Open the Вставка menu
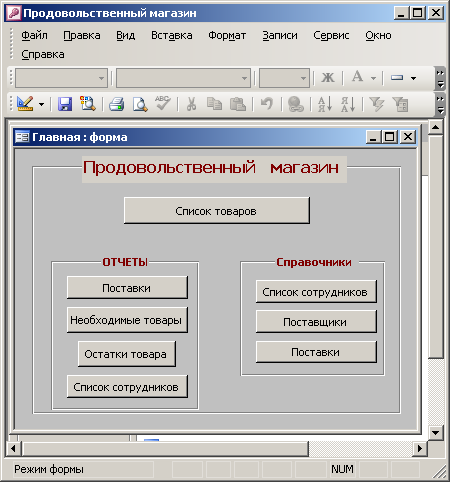450x482 pixels. point(172,35)
